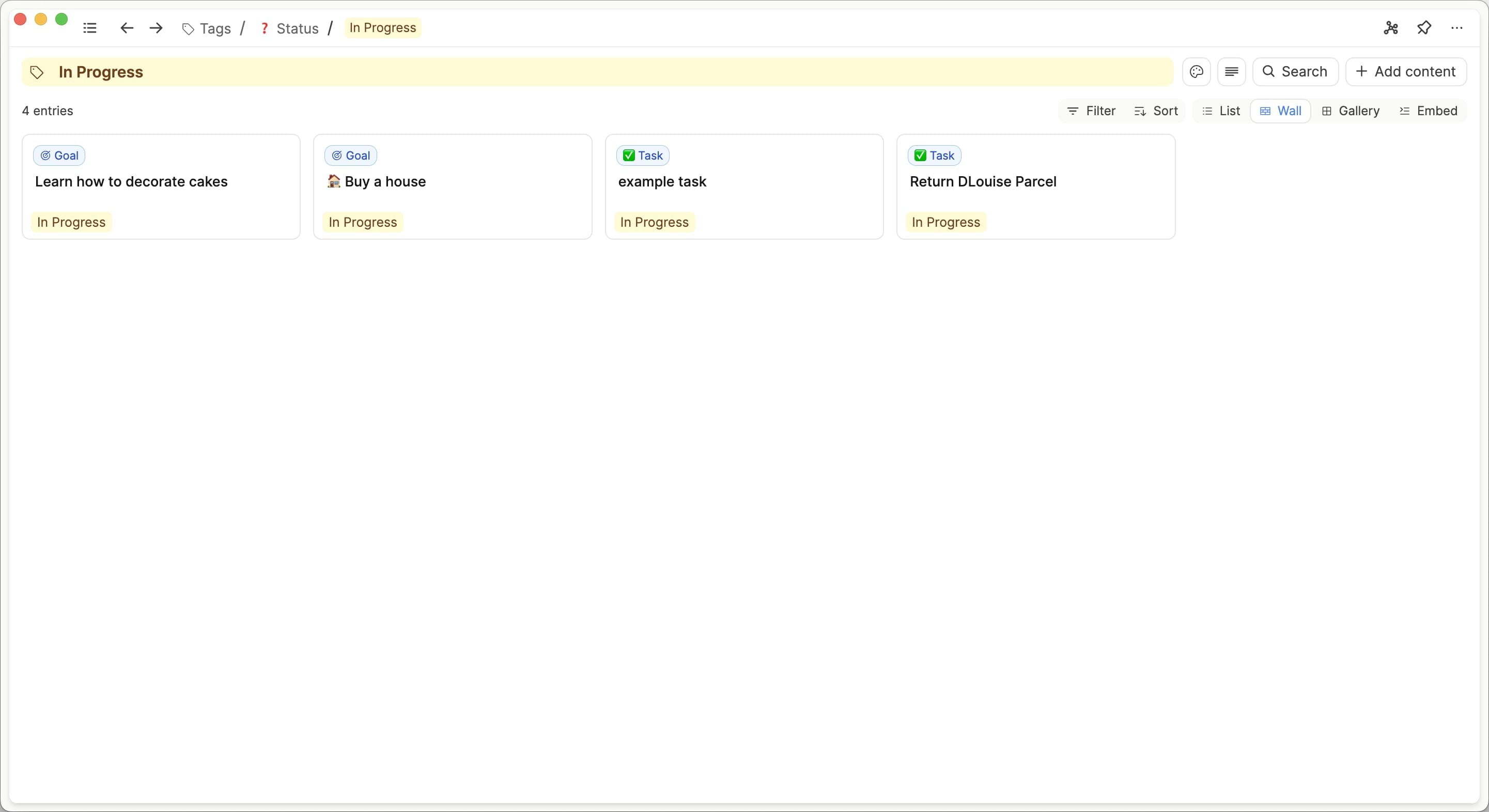
Task: Toggle the sidebar list icon
Action: tap(89, 28)
